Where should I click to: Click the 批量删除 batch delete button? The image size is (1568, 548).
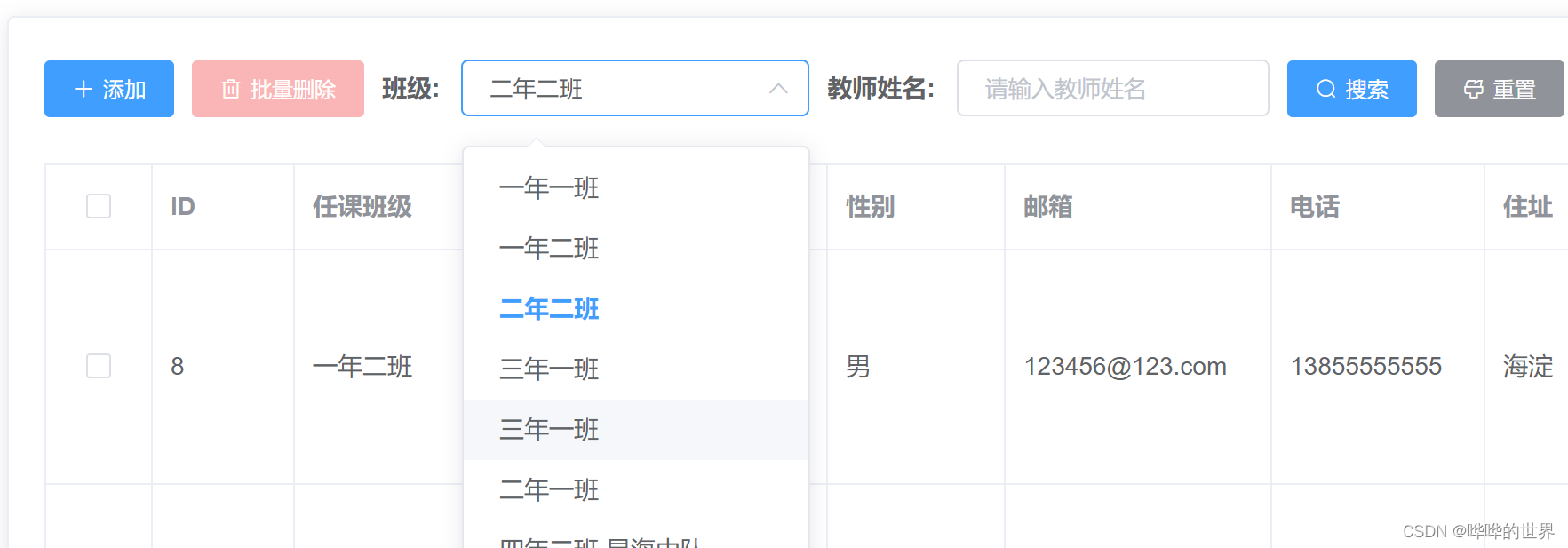coord(278,89)
